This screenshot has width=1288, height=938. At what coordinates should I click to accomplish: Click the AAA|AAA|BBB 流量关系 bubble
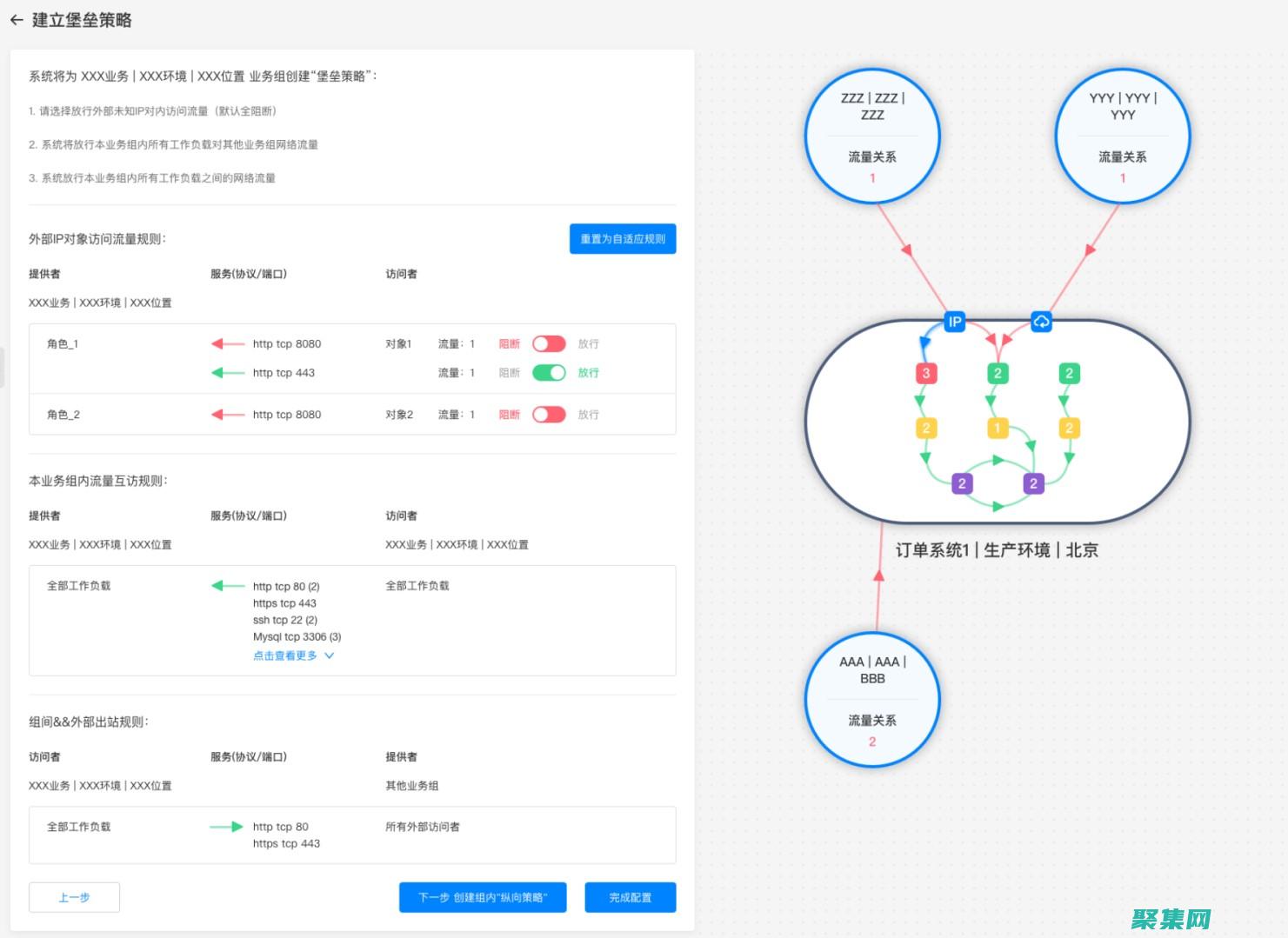pyautogui.click(x=871, y=700)
